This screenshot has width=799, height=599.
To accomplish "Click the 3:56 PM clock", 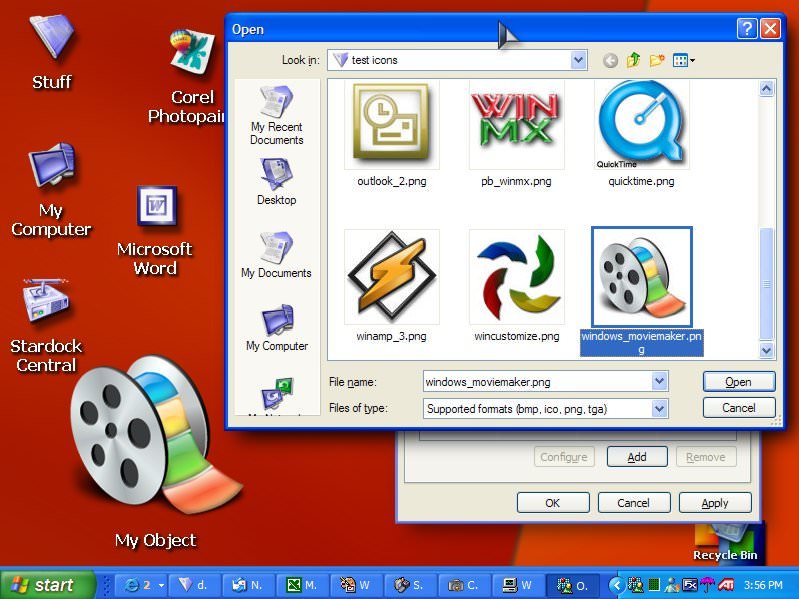I will coord(763,585).
